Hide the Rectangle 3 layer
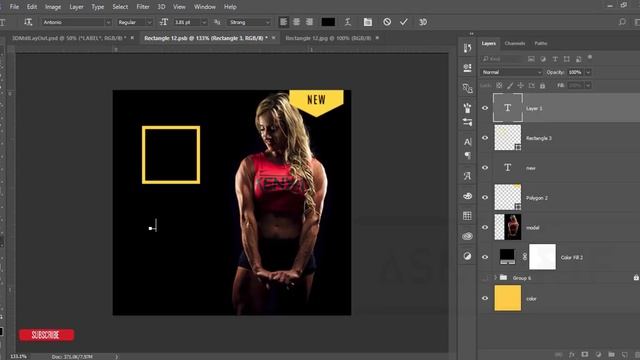640x360 pixels. [x=485, y=138]
